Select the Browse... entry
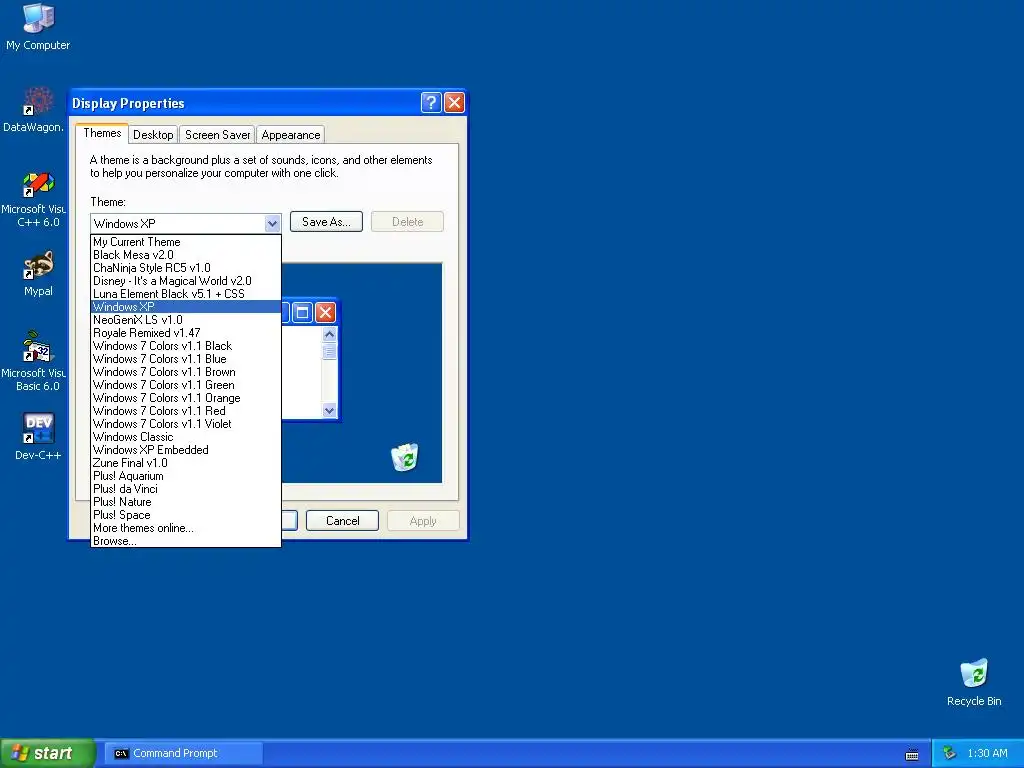 coord(185,541)
